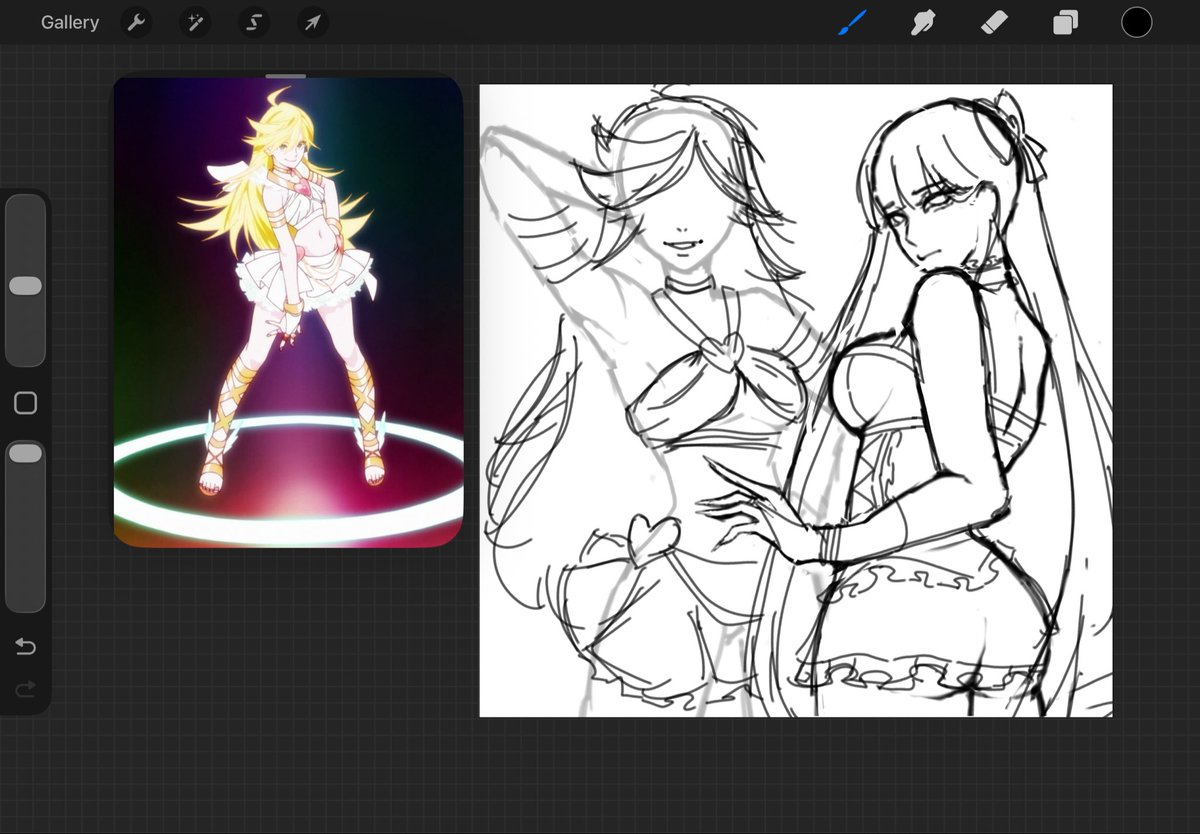Click the brush opacity slider handle
The image size is (1200, 834).
(x=25, y=454)
